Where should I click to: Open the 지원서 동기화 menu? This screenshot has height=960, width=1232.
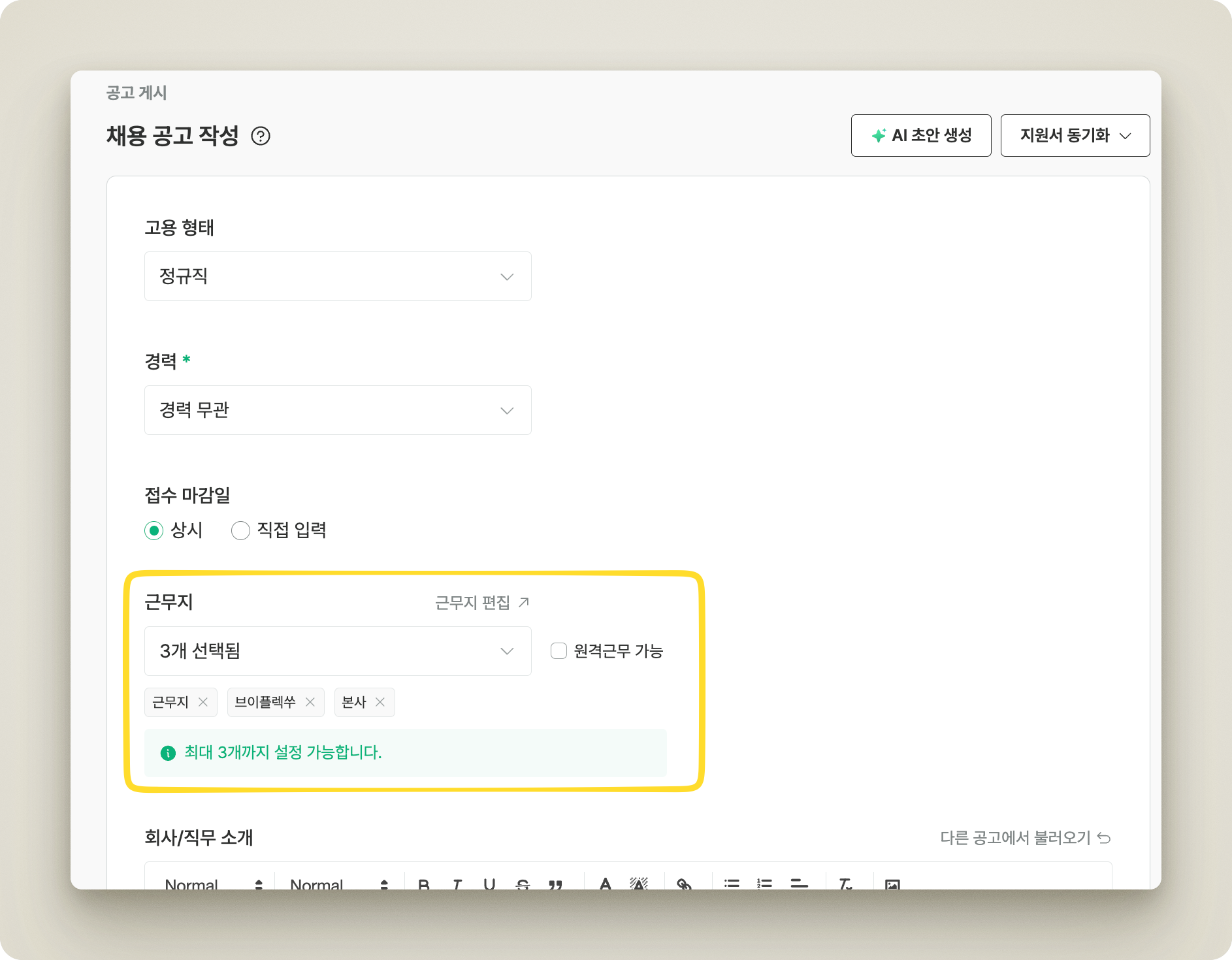click(1075, 136)
